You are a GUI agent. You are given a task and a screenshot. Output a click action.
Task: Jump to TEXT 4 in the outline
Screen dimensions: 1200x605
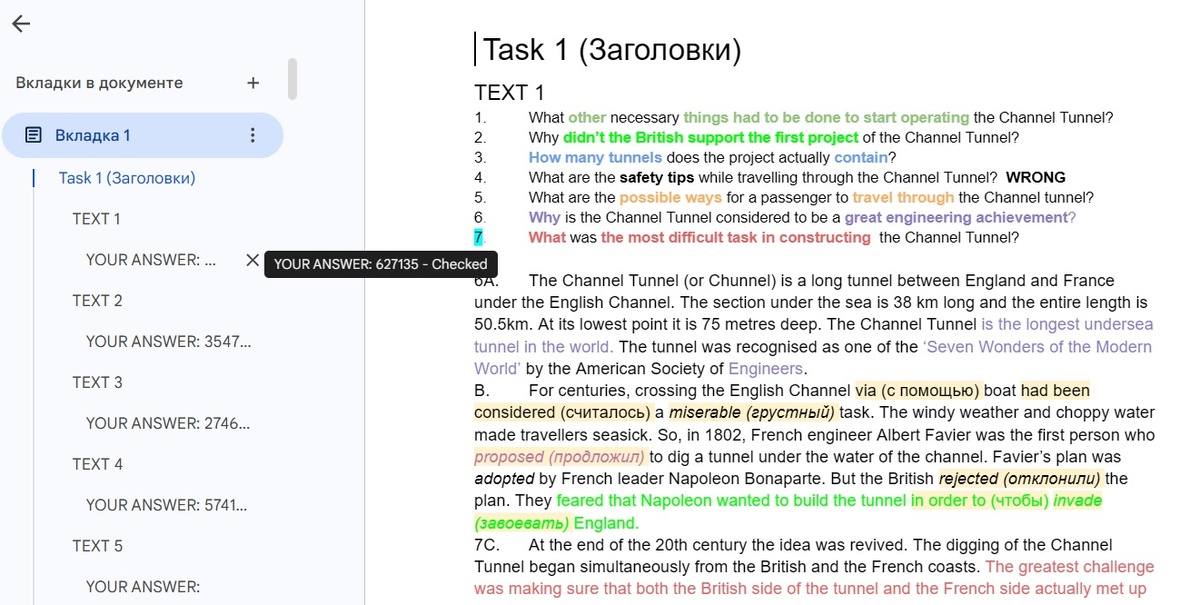(x=97, y=464)
